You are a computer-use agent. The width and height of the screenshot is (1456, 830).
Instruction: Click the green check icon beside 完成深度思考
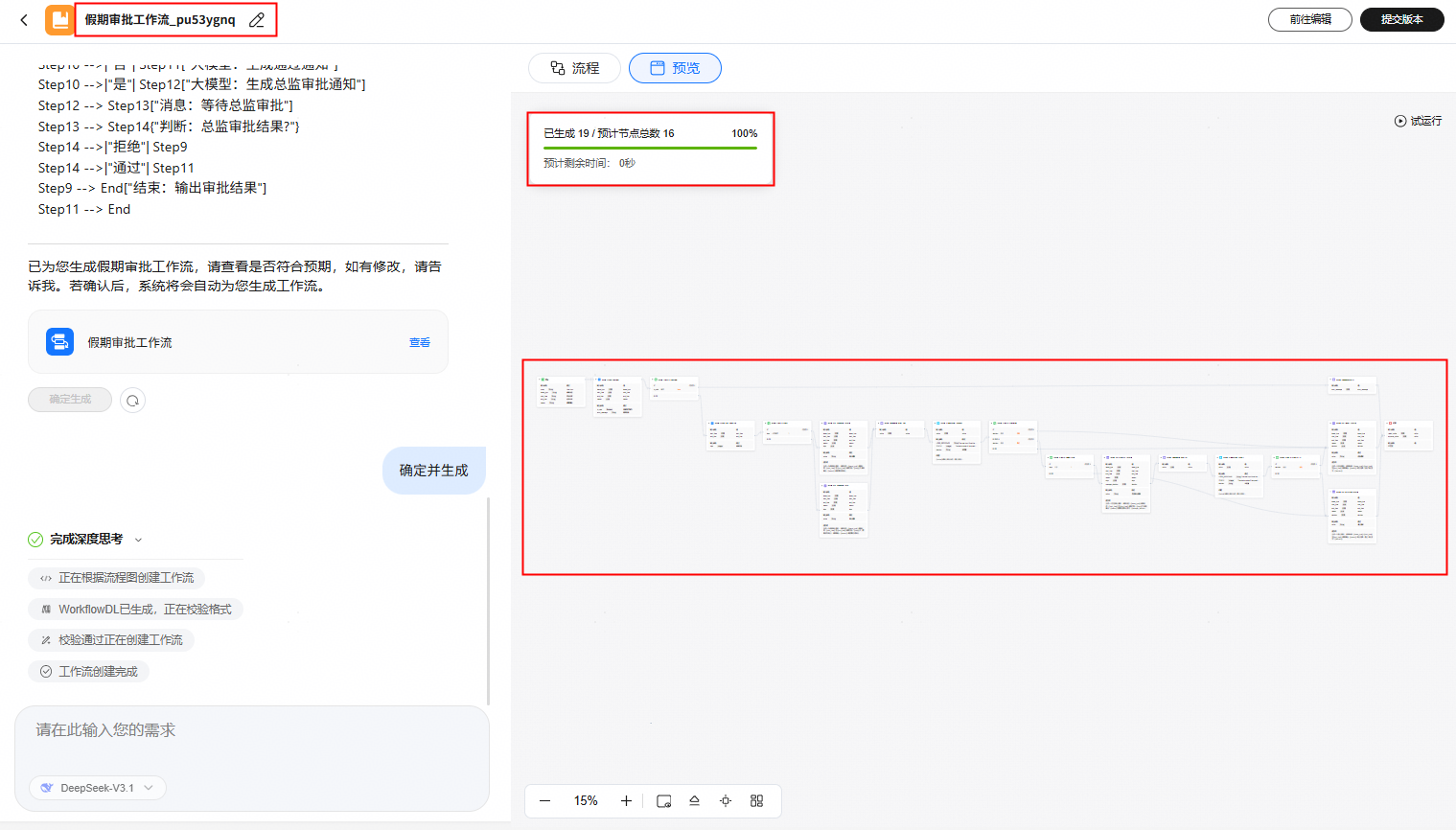coord(35,540)
